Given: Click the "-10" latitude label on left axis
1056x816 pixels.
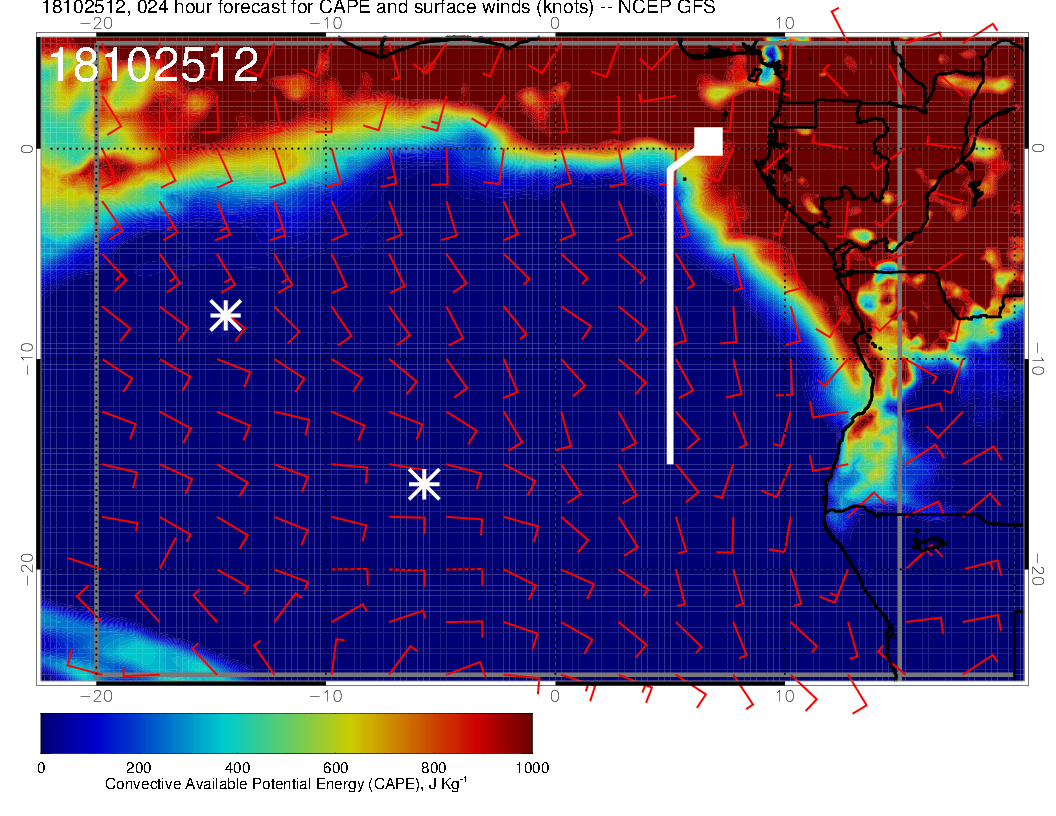Looking at the screenshot, I should [x=26, y=359].
